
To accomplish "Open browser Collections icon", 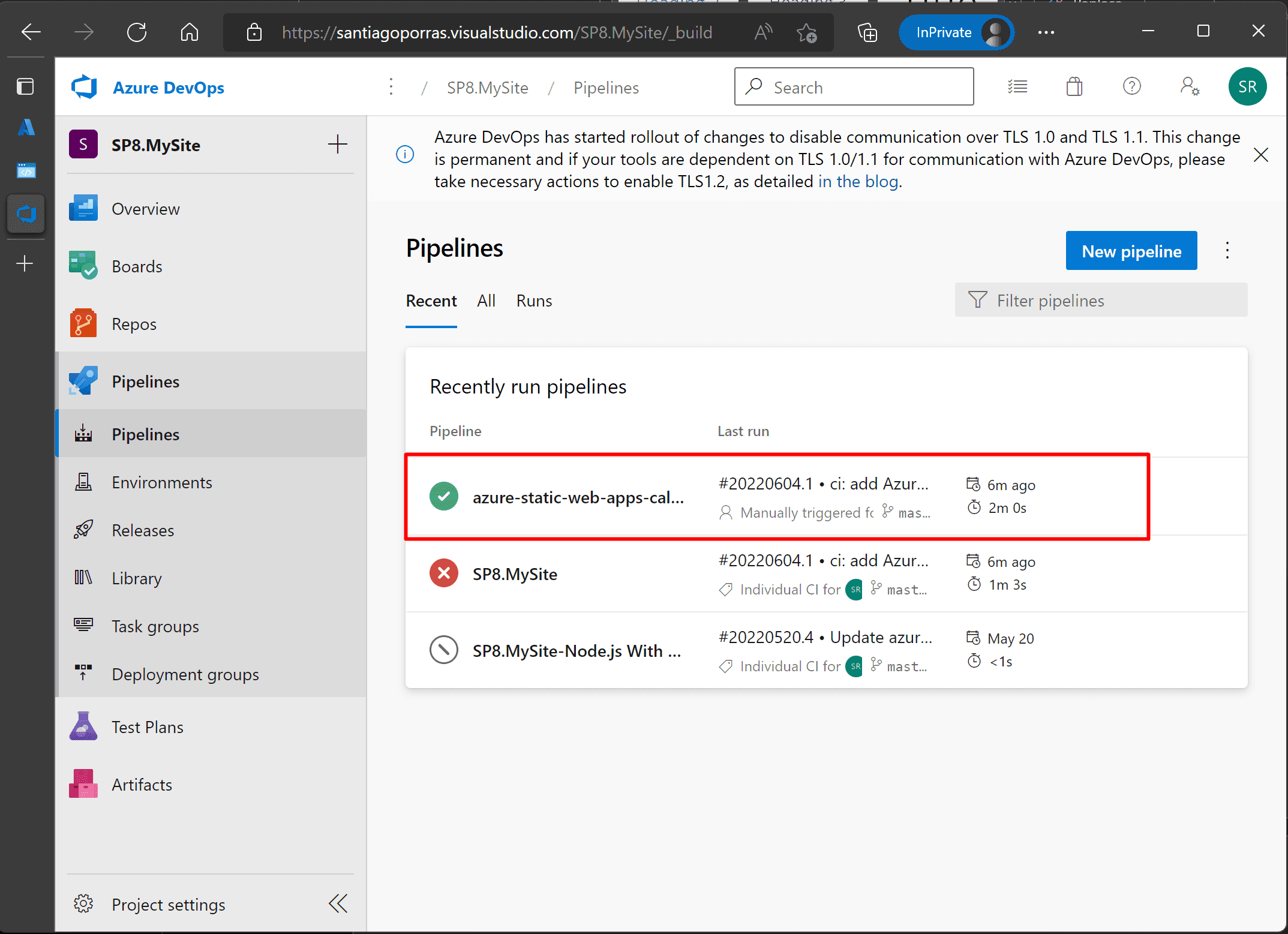I will [867, 32].
